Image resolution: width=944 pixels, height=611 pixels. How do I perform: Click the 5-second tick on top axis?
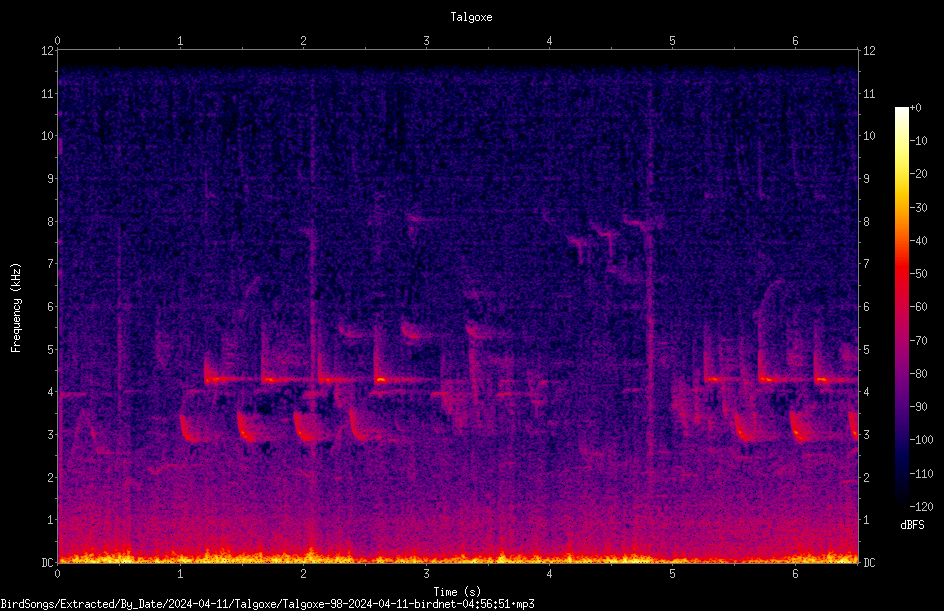(x=672, y=41)
